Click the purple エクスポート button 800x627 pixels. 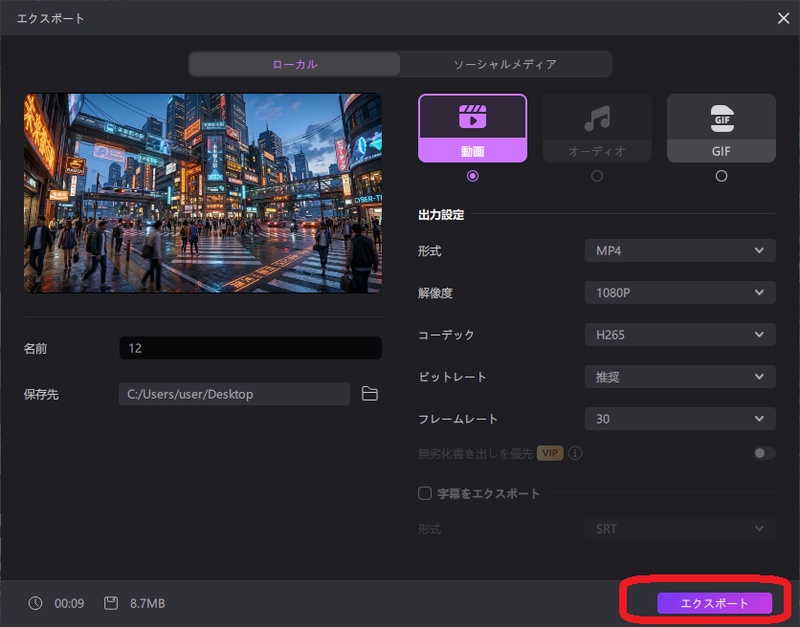click(x=714, y=603)
